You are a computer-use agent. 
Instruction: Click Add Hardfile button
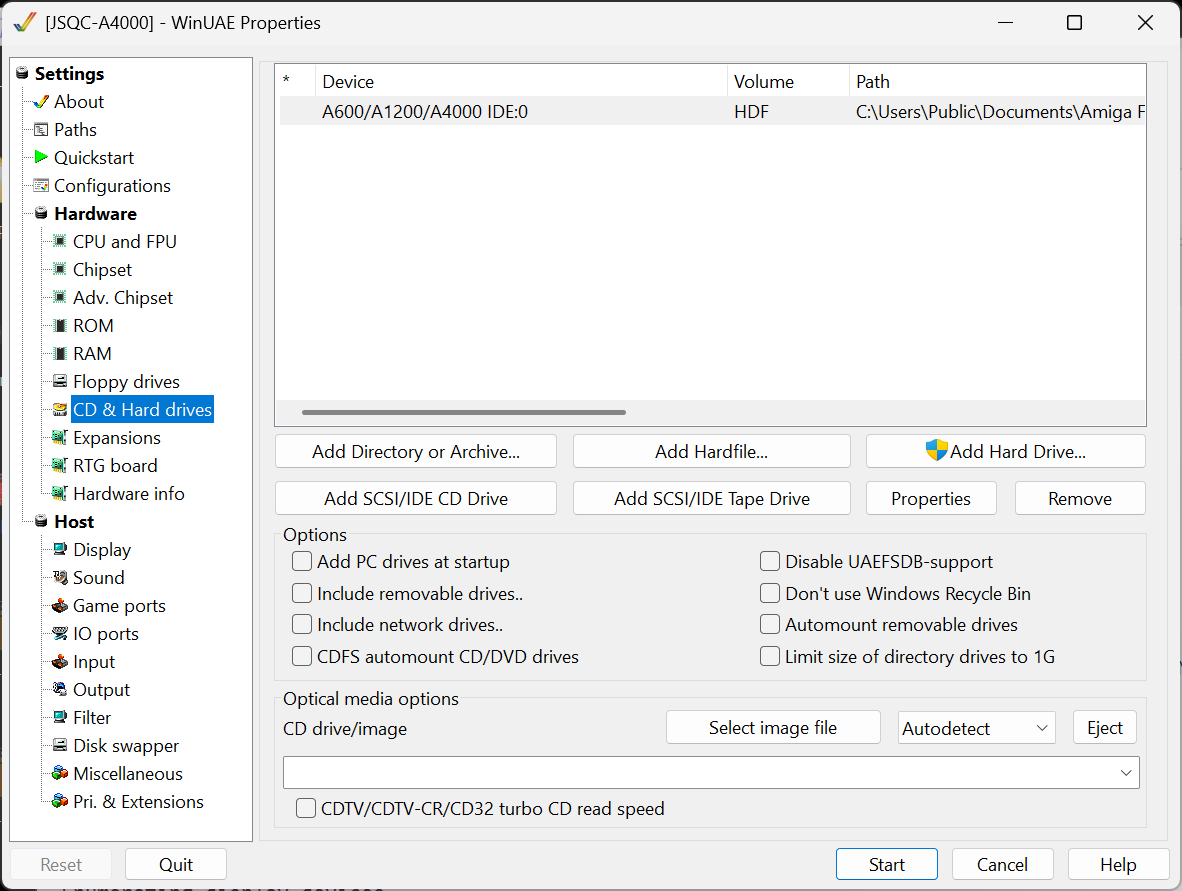click(712, 452)
